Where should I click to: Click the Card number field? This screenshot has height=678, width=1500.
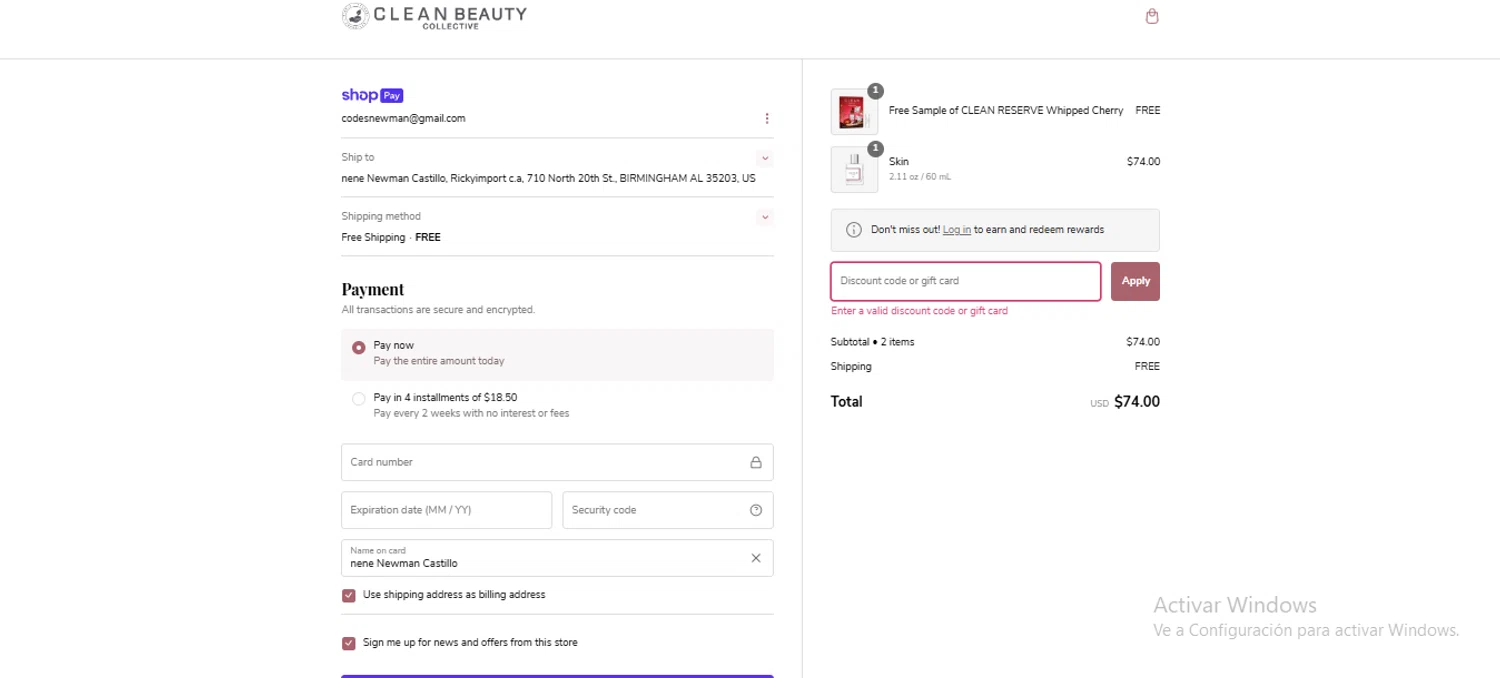coord(557,462)
